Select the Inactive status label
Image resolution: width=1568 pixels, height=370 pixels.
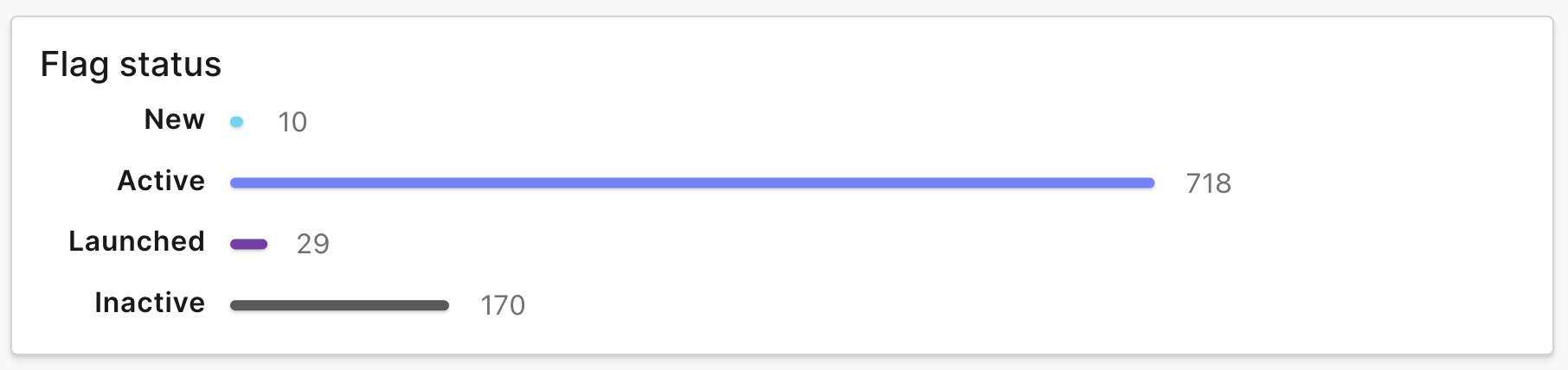click(150, 303)
